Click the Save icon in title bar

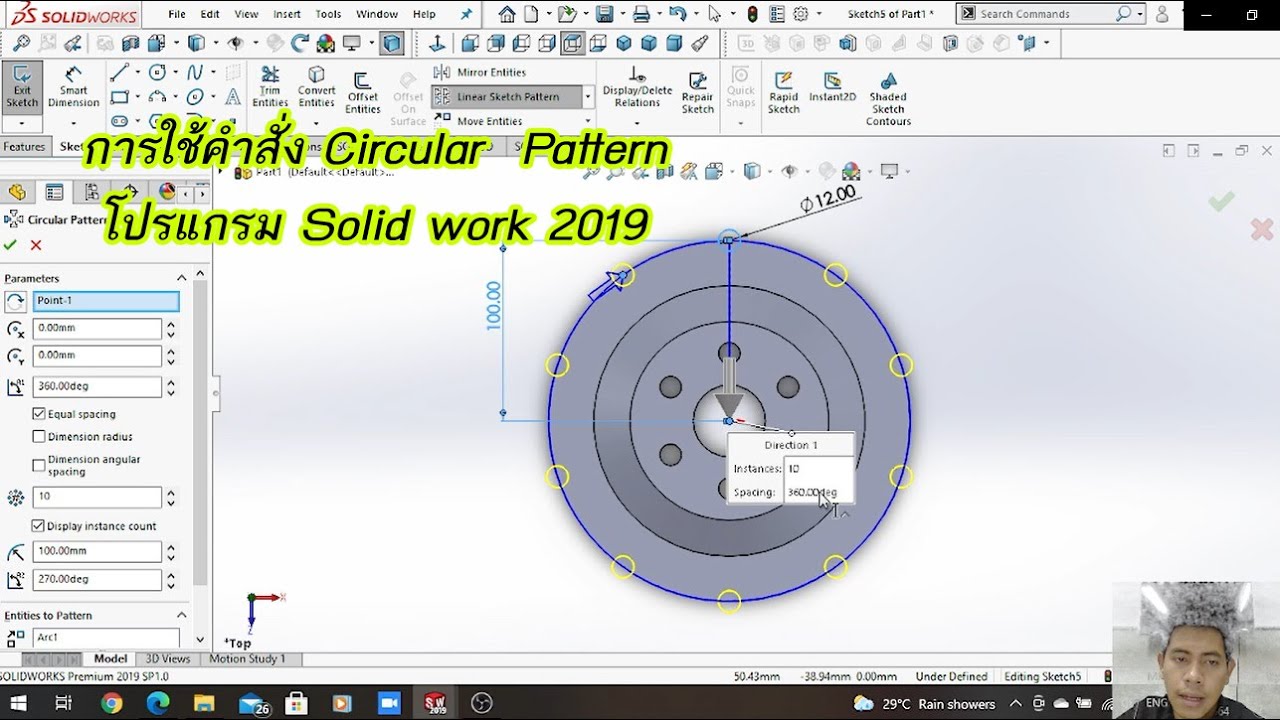click(604, 14)
